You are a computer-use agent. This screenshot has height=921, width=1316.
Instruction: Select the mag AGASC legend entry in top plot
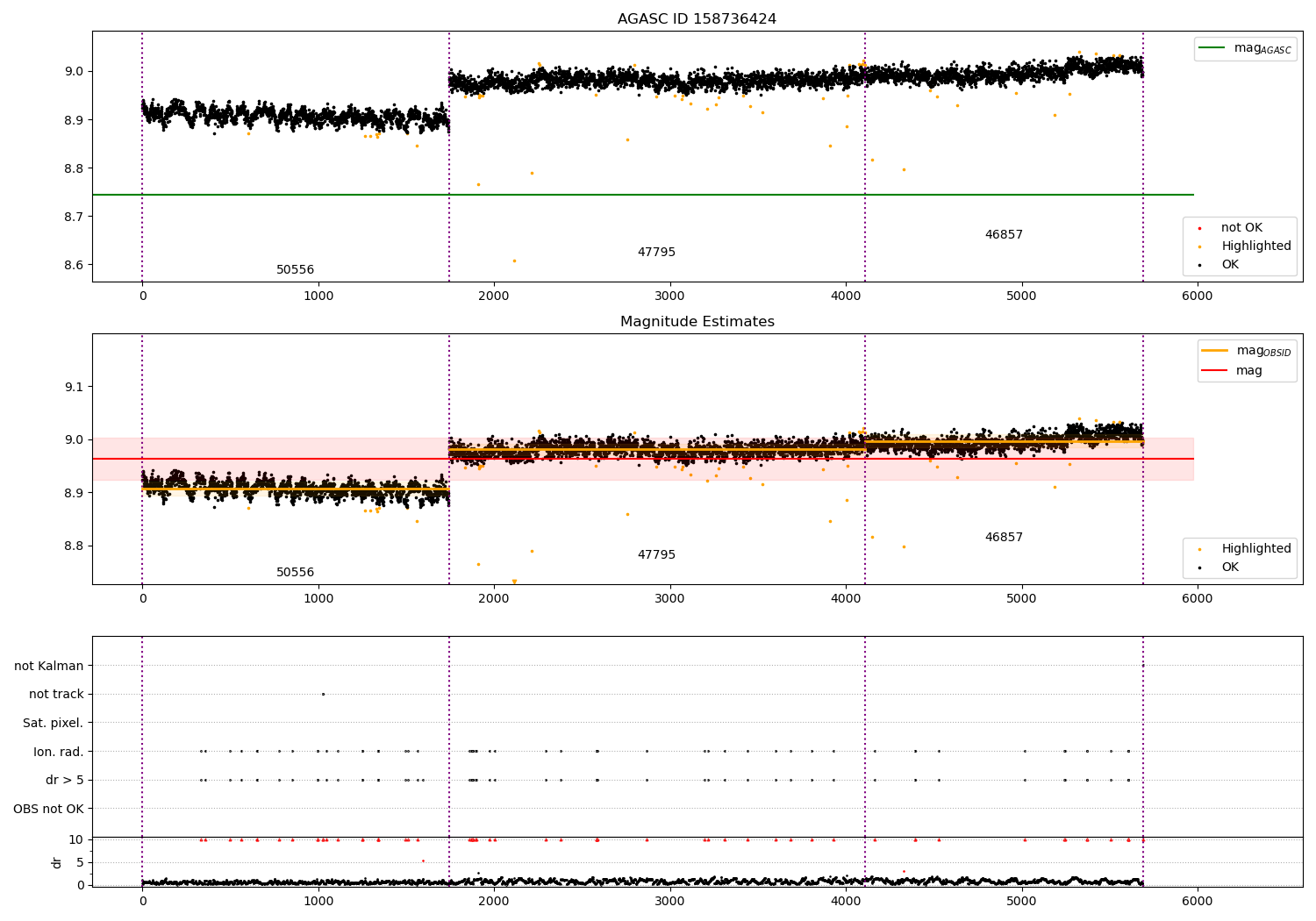coord(1245,48)
